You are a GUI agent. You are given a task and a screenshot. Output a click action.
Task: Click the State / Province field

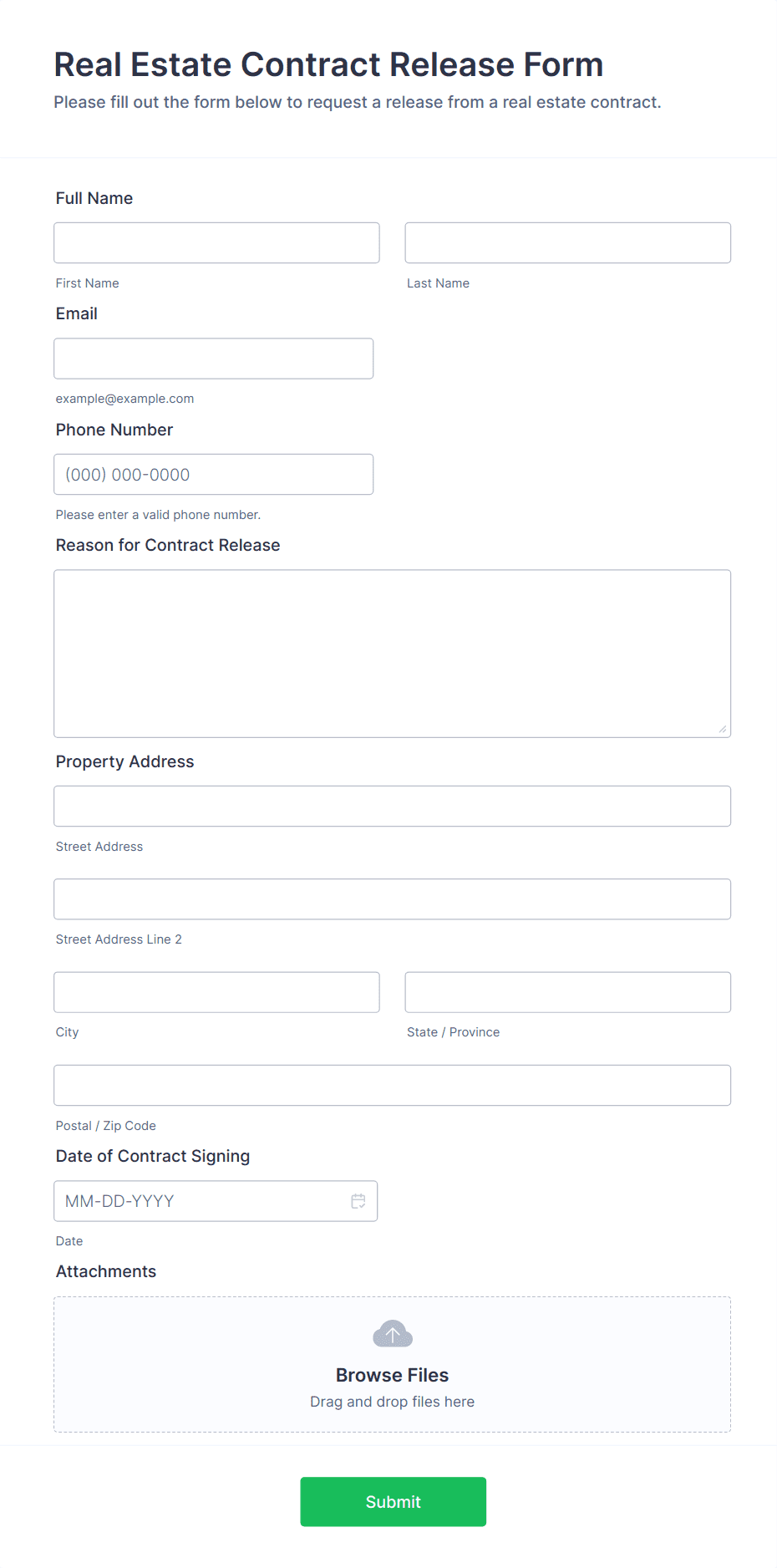click(567, 992)
